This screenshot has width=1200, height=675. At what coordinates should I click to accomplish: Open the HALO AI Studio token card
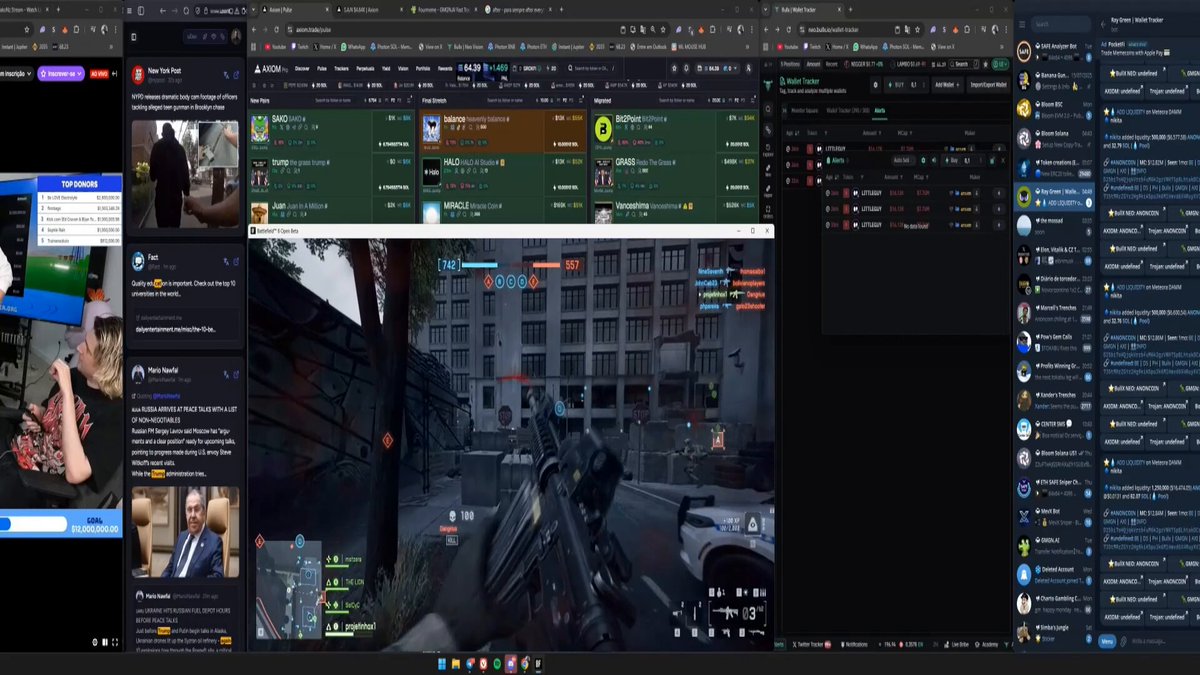coord(502,173)
